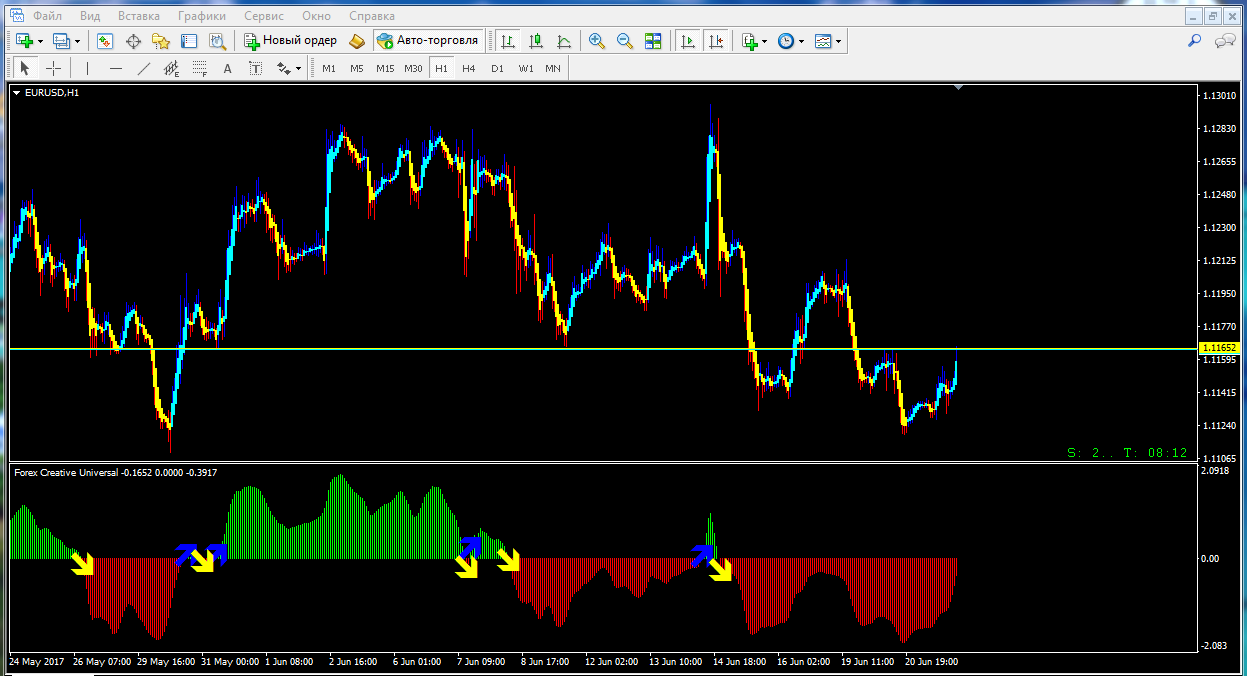This screenshot has width=1247, height=676.
Task: Open the Графики menu
Action: [x=201, y=16]
